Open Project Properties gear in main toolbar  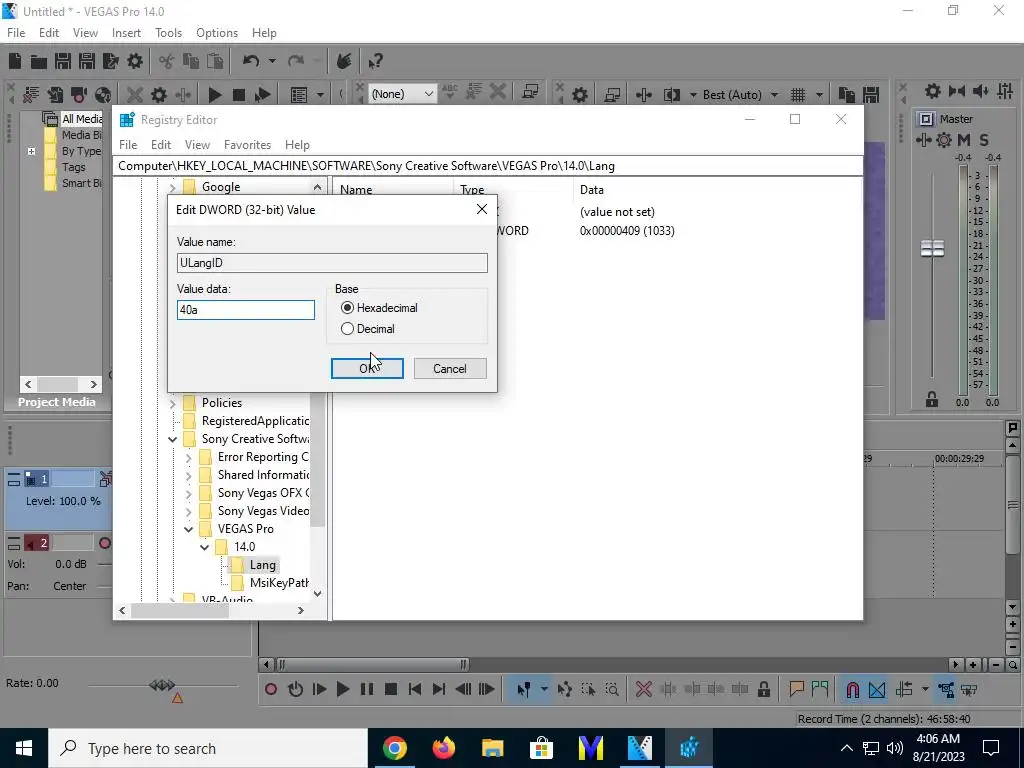[x=135, y=61]
